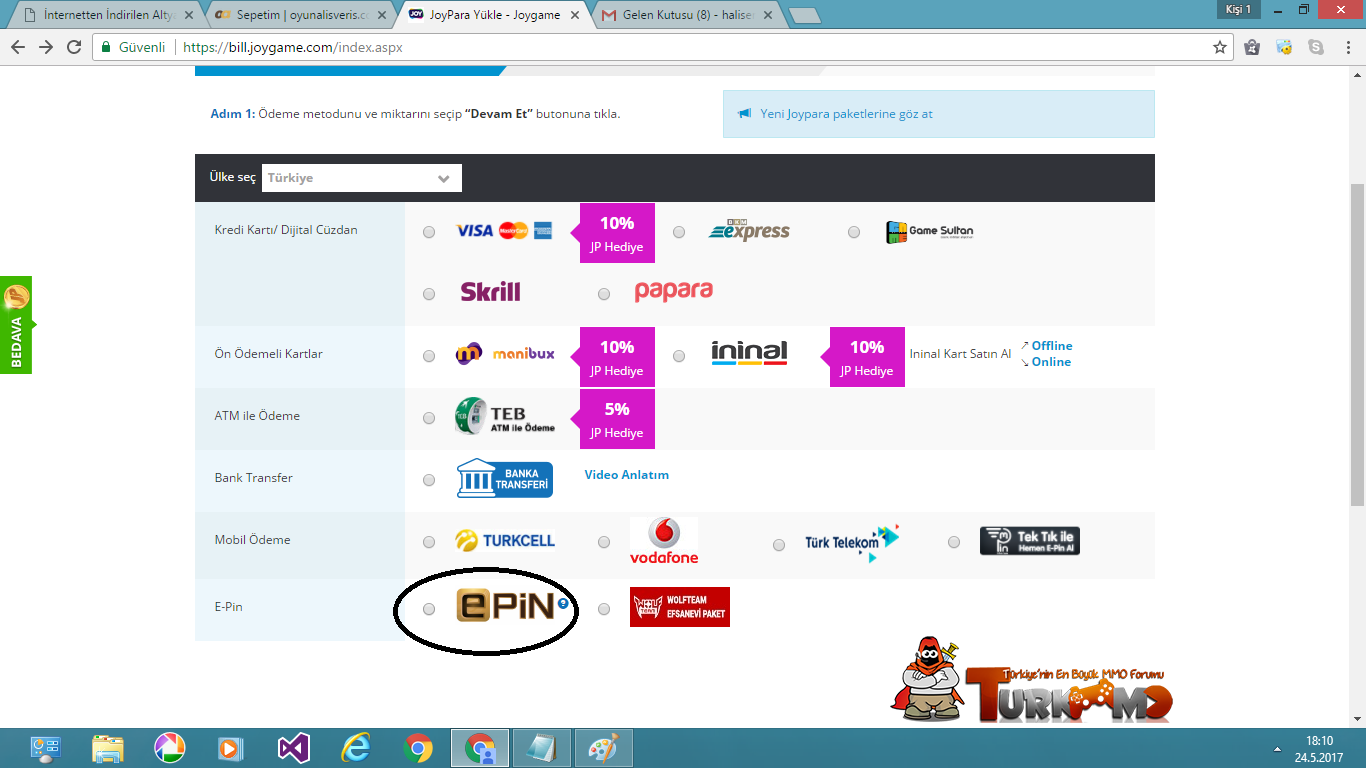Select the Vodafone mobile payment radio button
Image resolution: width=1366 pixels, height=768 pixels.
pyautogui.click(x=604, y=542)
